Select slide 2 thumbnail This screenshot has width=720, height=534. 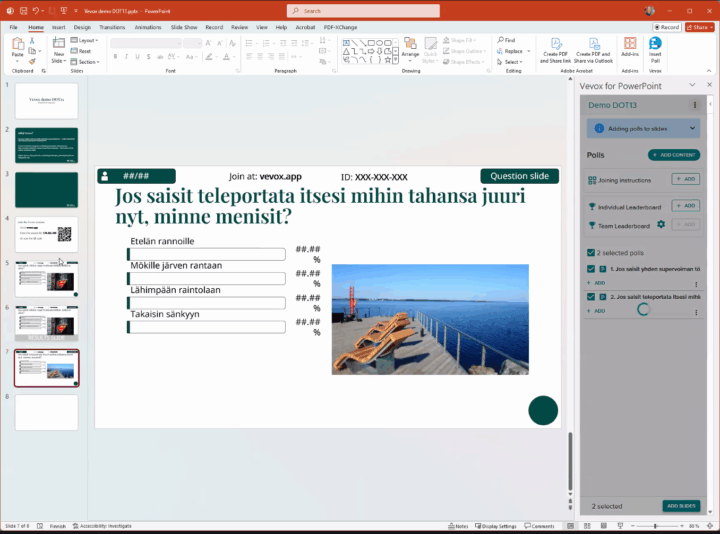(x=46, y=146)
